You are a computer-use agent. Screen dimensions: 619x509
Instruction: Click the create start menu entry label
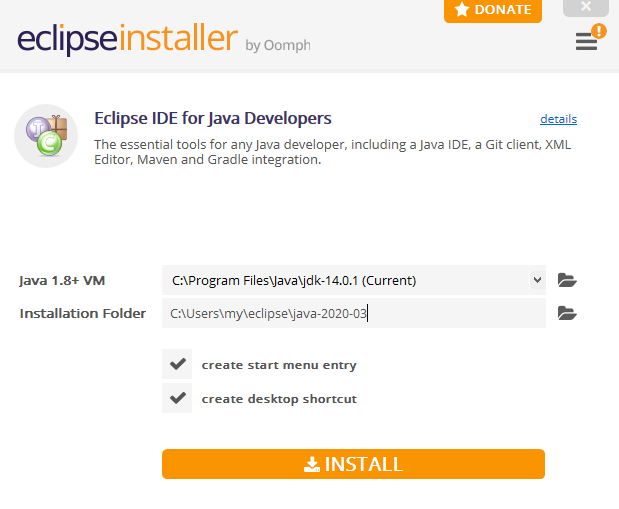279,365
